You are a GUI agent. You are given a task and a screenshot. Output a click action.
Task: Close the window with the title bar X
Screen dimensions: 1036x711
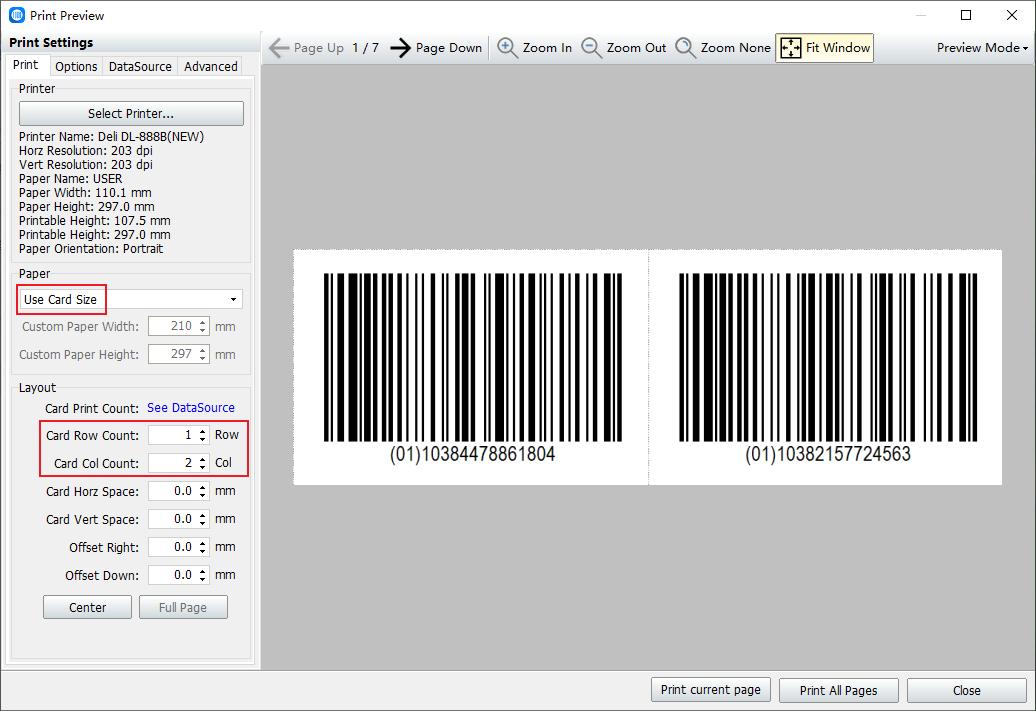[x=1012, y=15]
